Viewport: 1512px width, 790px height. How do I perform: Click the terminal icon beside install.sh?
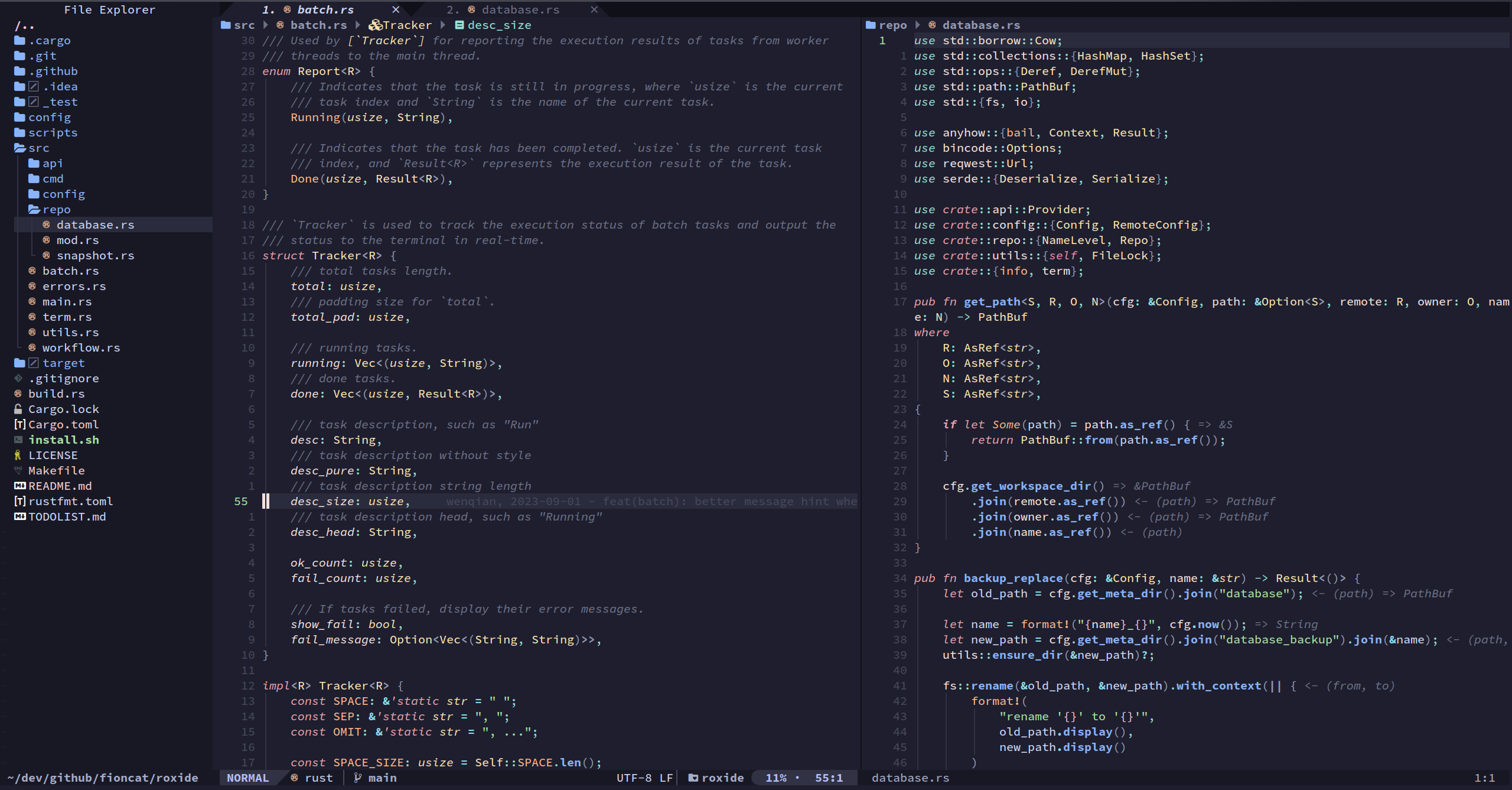18,440
